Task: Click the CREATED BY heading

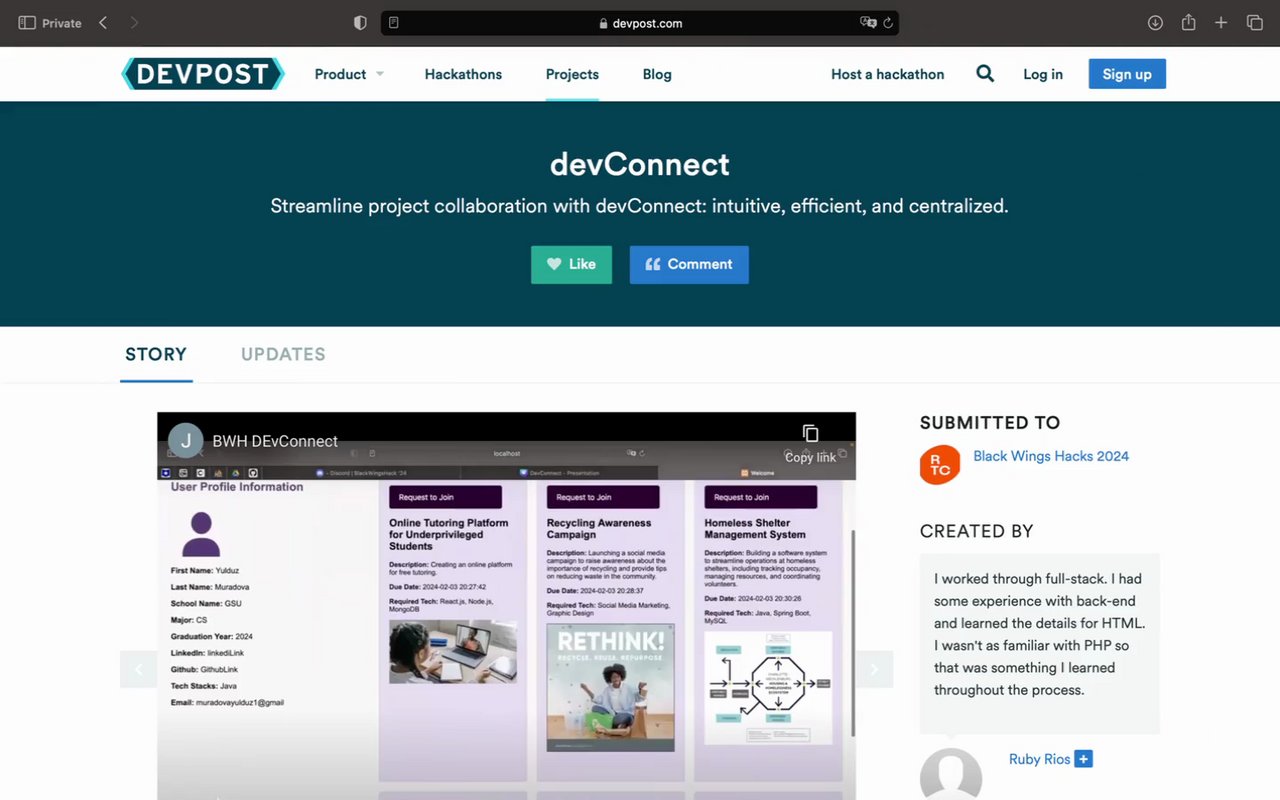Action: (976, 531)
